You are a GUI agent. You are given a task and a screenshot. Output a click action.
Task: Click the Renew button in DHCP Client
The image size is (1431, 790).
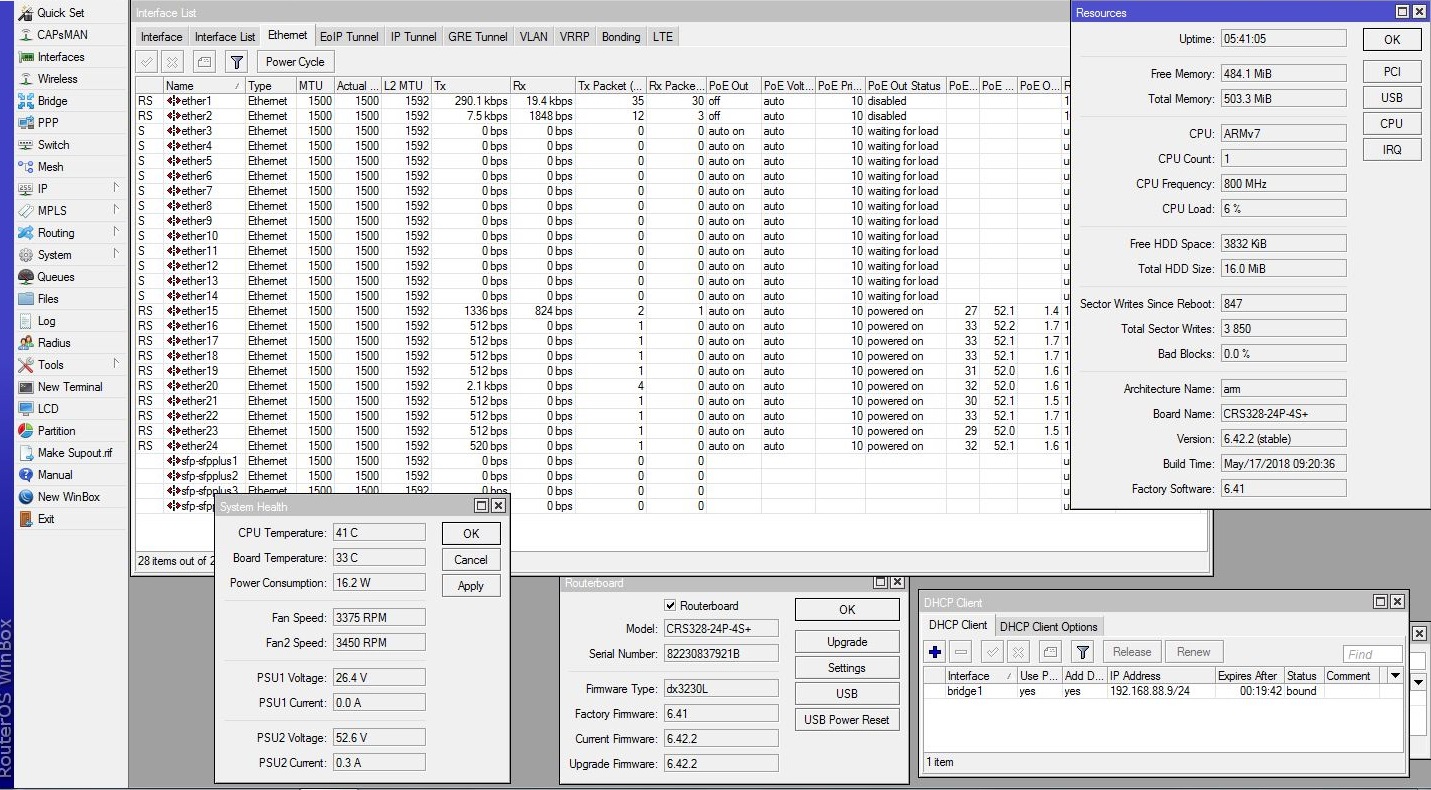1194,652
